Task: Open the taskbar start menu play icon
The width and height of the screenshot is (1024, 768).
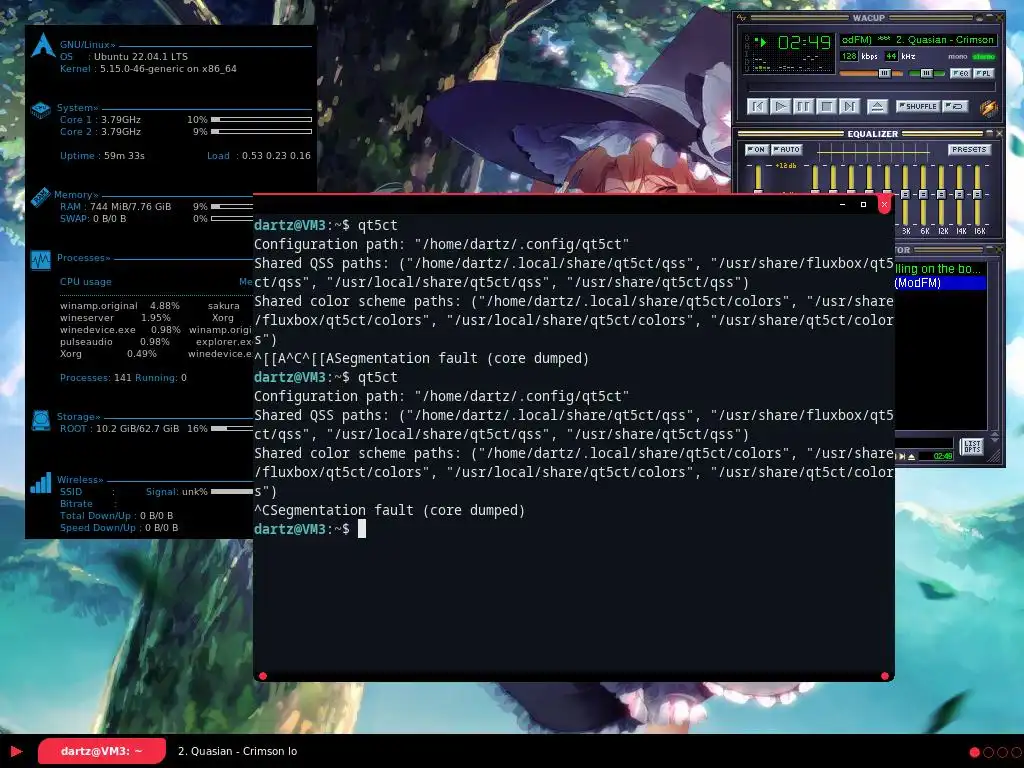Action: [x=16, y=752]
